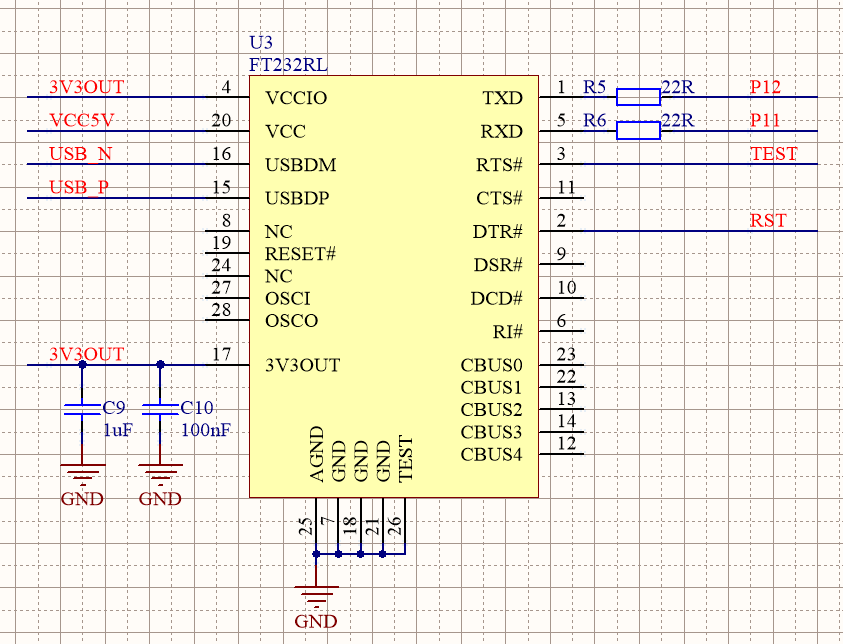Viewport: 843px width, 644px height.
Task: Click the CBUS2 pin name
Action: coord(491,410)
